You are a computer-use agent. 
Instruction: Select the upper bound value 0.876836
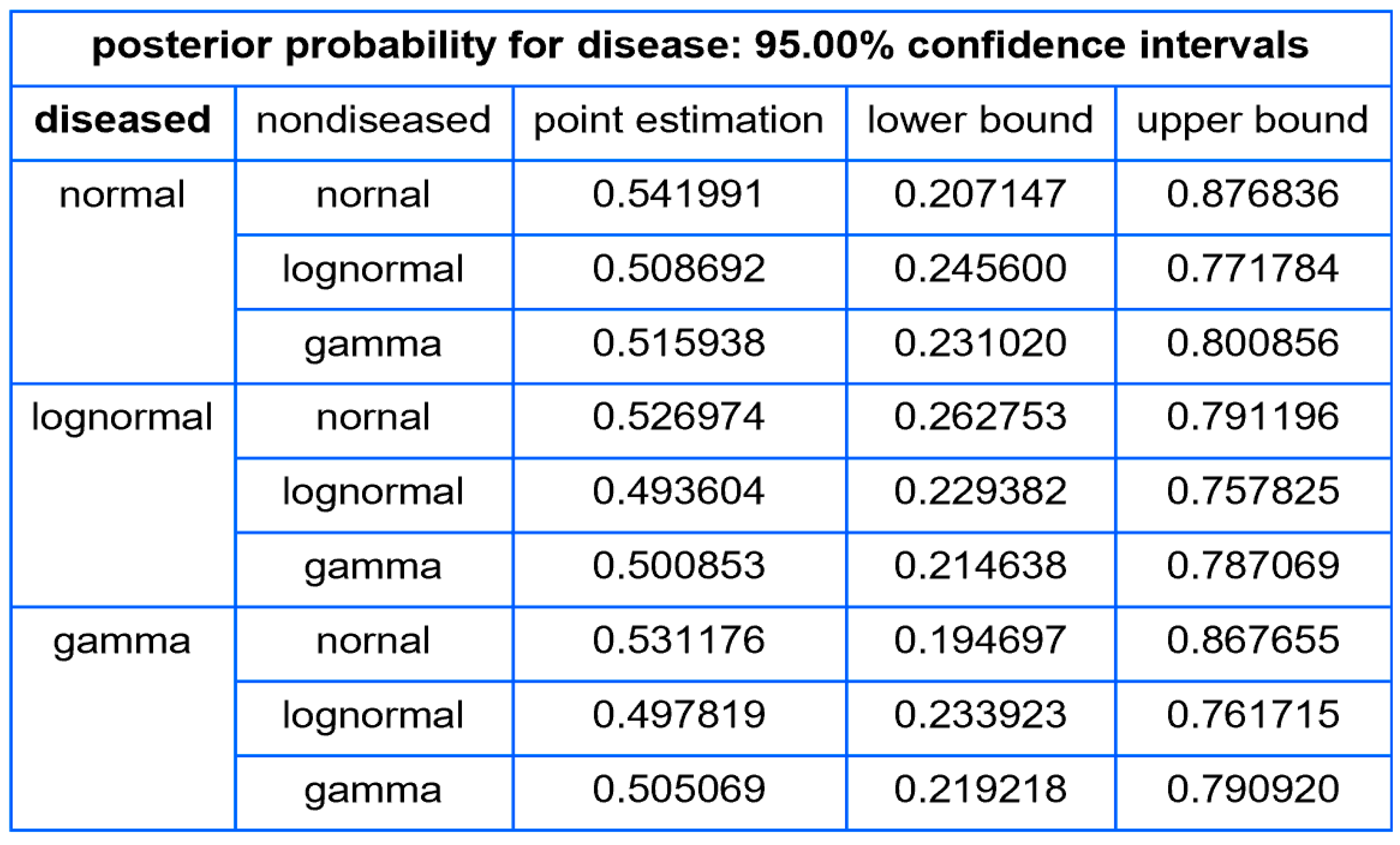[x=1252, y=194]
